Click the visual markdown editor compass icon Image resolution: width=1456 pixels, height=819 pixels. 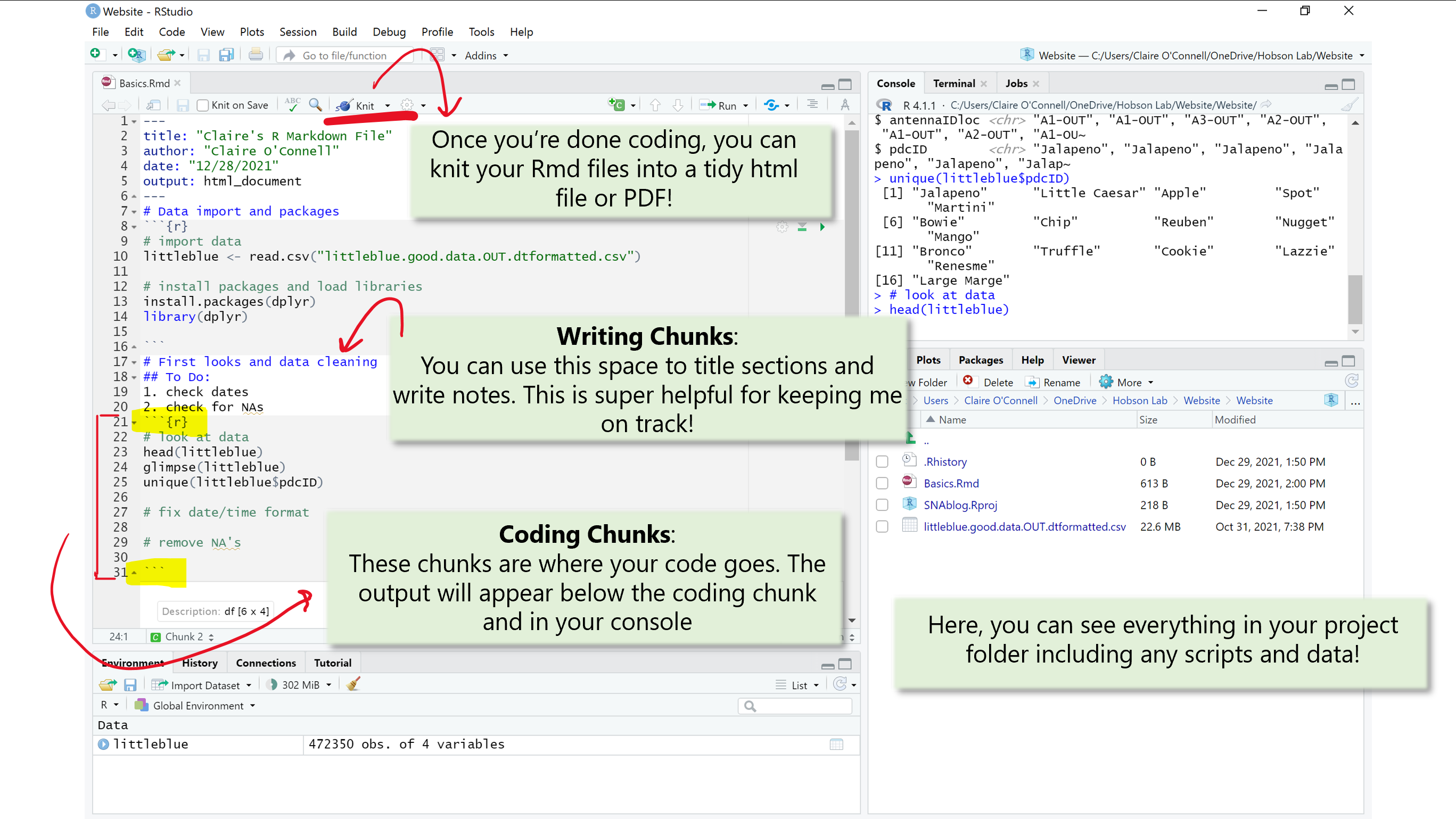(844, 104)
